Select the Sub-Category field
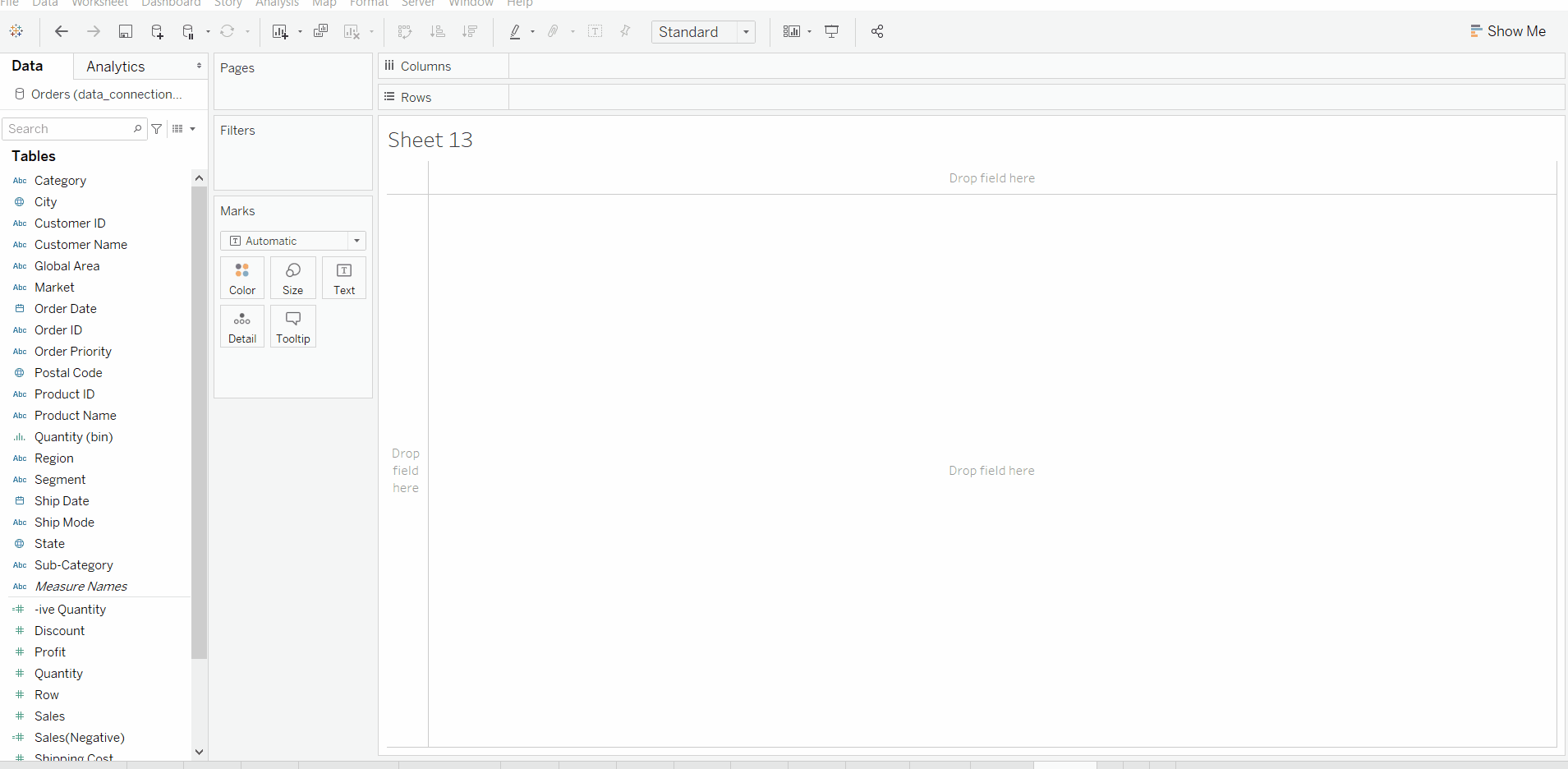This screenshot has width=1568, height=769. (x=74, y=565)
